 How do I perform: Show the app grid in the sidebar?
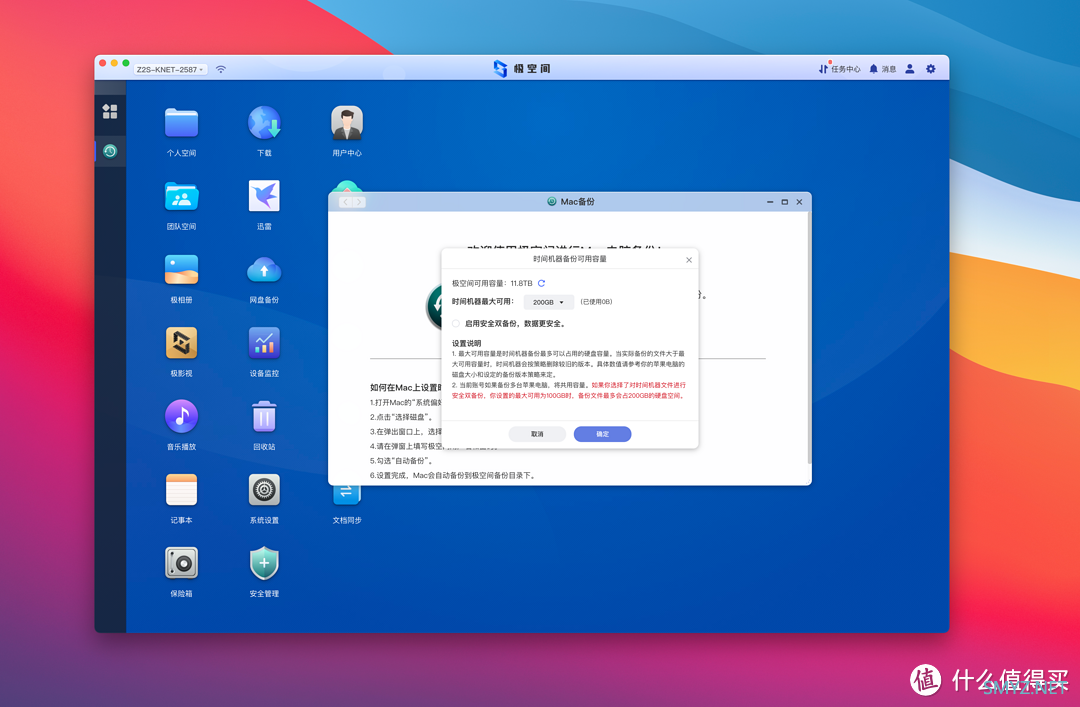point(110,112)
